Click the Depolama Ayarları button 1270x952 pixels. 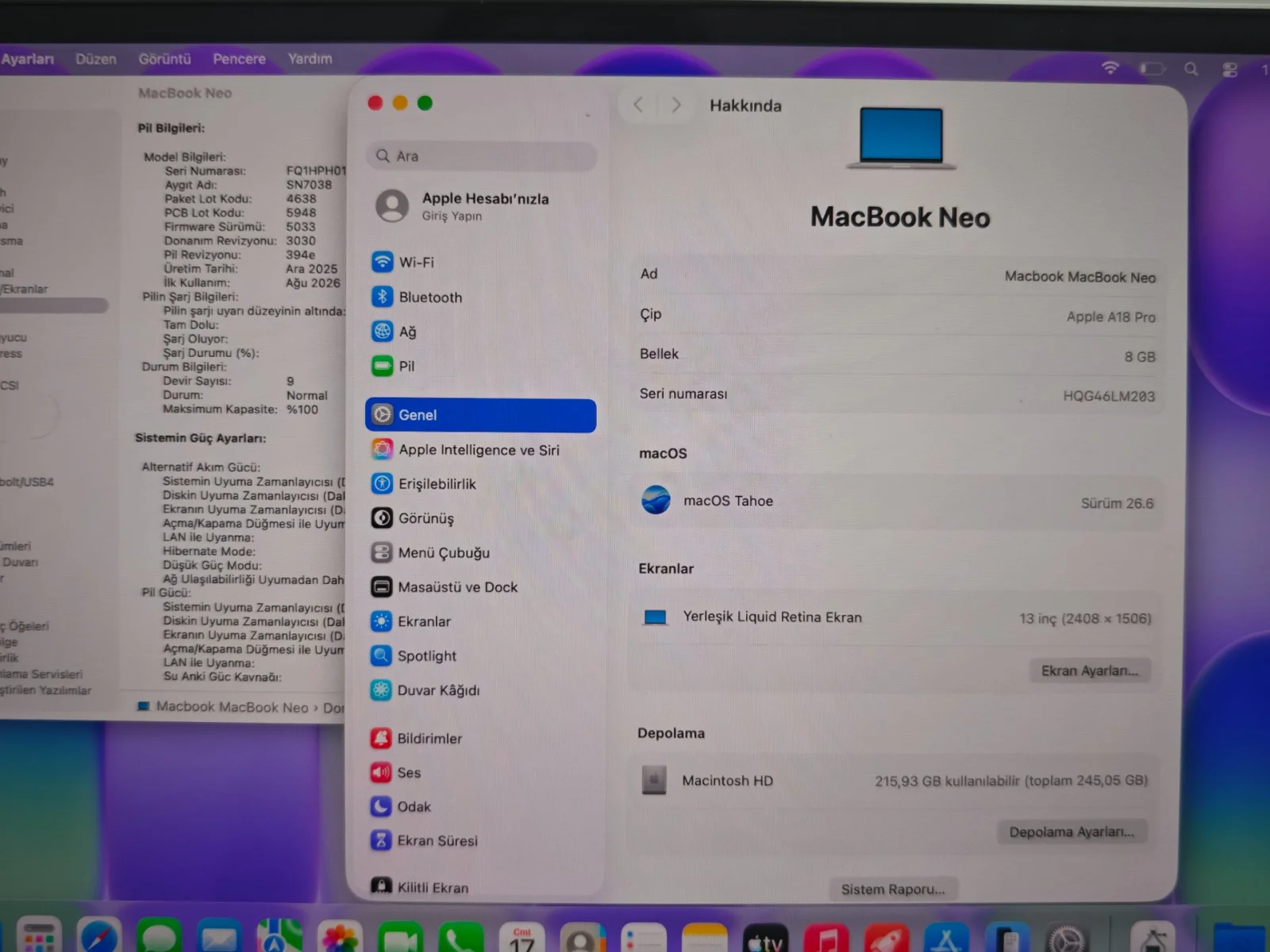[x=1072, y=832]
